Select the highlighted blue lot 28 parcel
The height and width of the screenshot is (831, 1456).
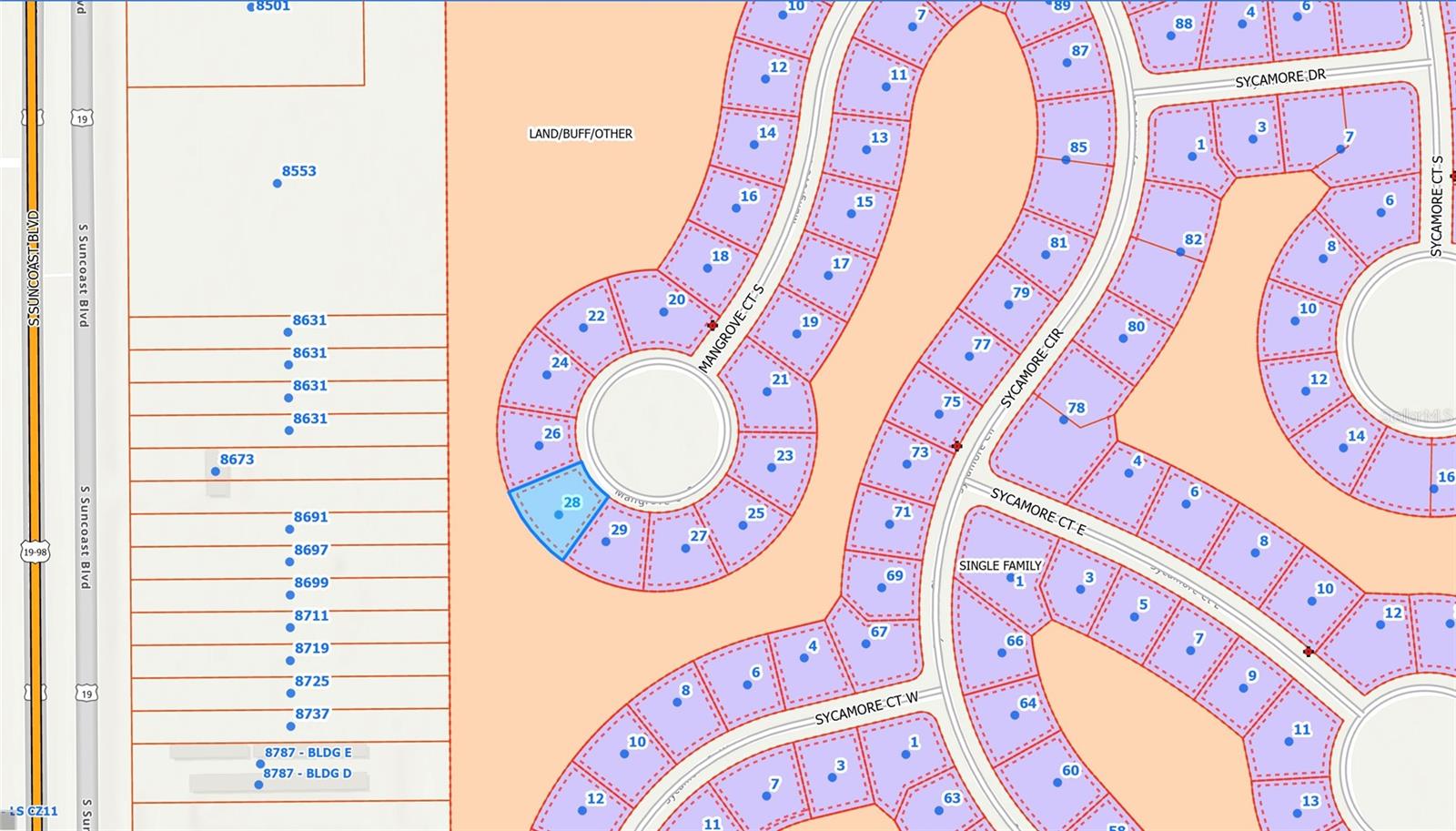pos(557,510)
